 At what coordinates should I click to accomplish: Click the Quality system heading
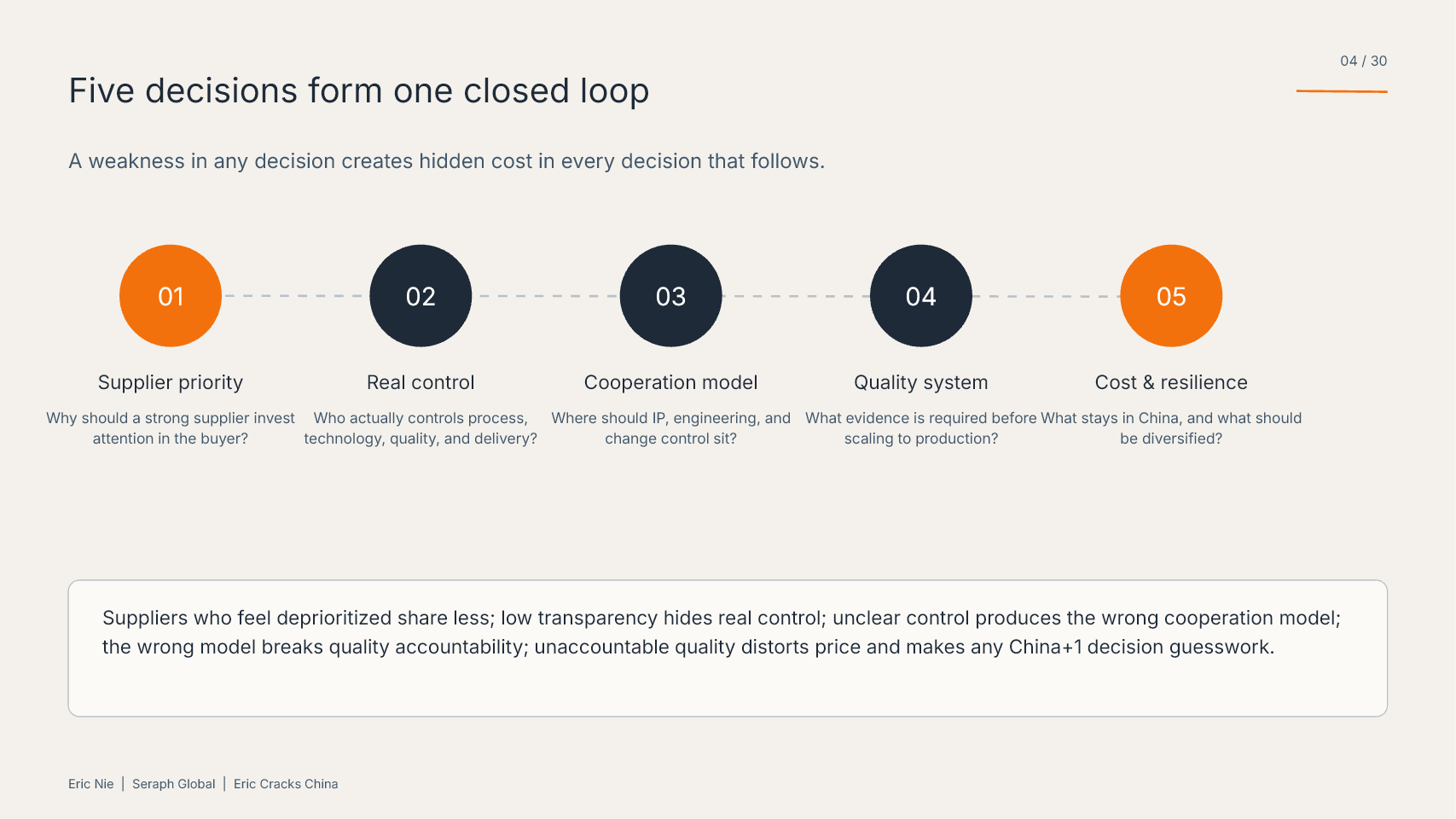point(921,382)
